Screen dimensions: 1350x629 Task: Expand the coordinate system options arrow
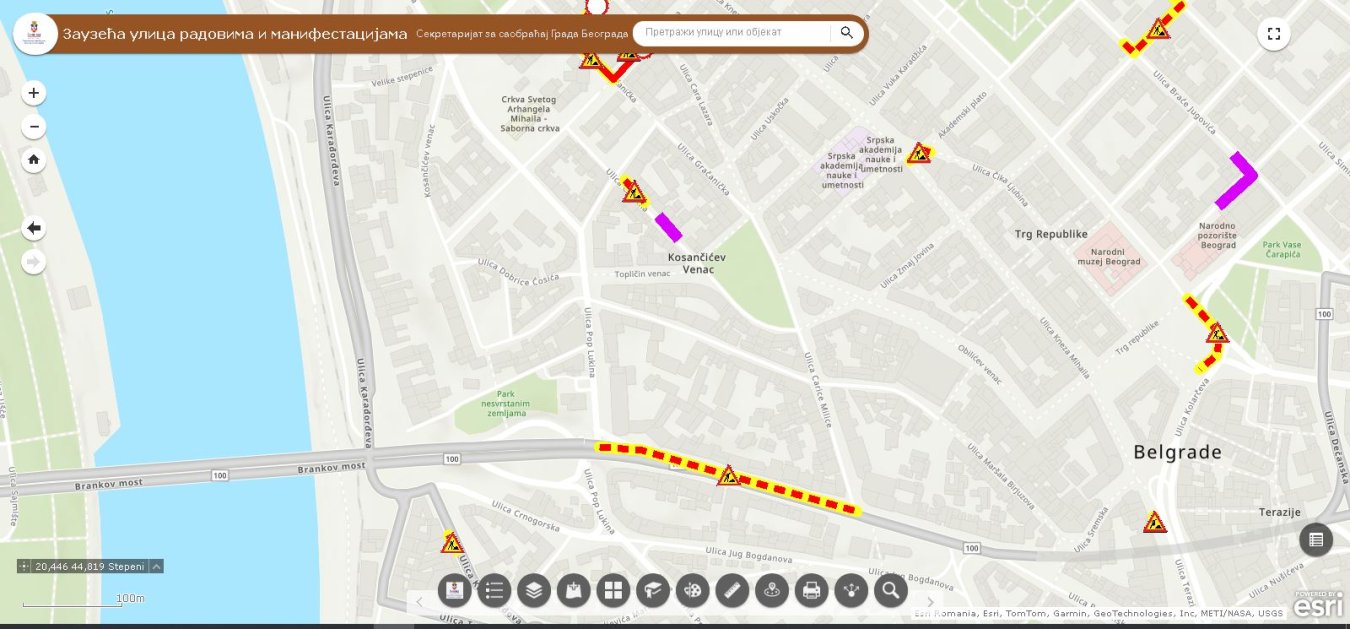(157, 566)
